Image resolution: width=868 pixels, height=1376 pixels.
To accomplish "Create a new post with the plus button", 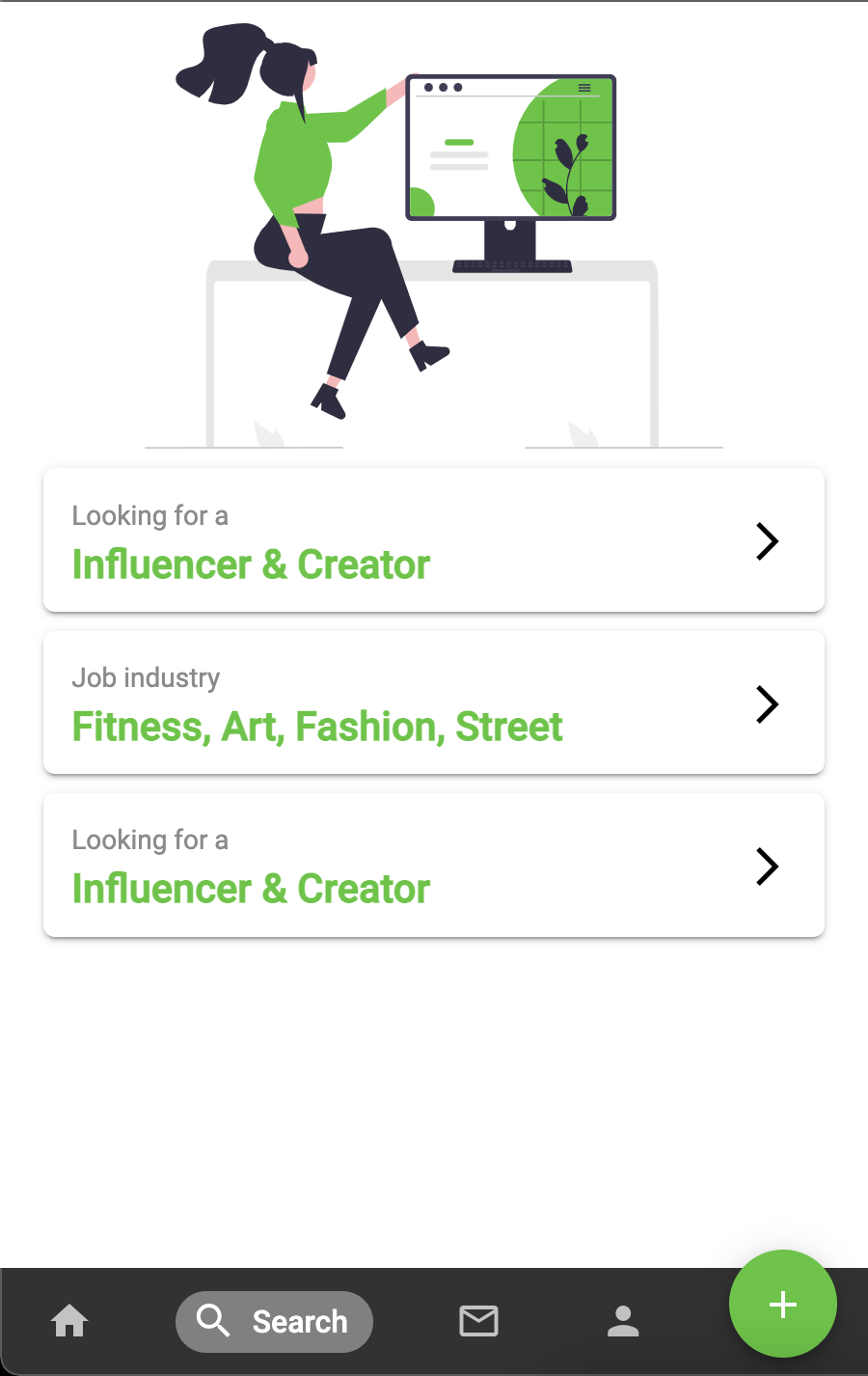I will 782,1304.
